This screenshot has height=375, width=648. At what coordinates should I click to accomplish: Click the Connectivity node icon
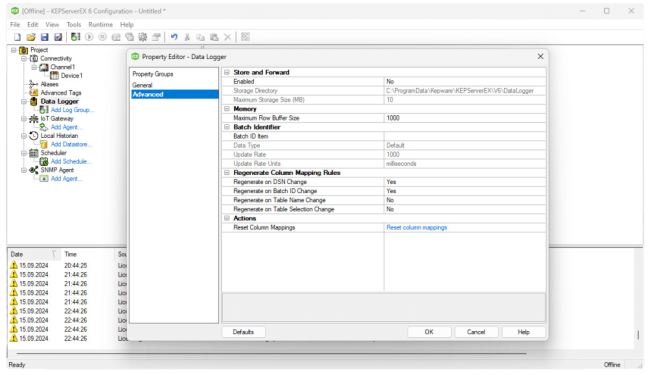point(34,59)
